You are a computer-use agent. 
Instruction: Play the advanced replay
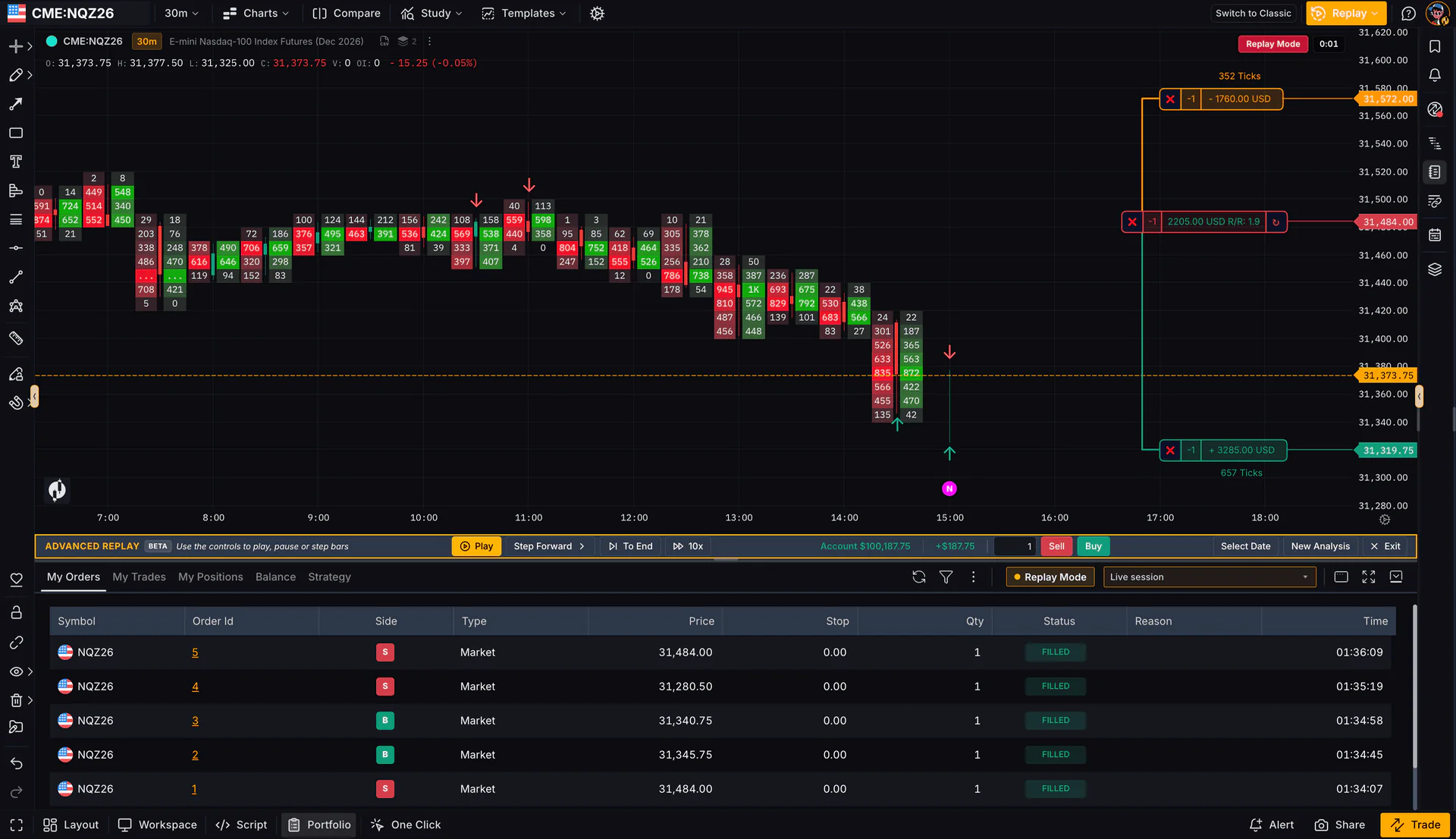click(x=476, y=546)
